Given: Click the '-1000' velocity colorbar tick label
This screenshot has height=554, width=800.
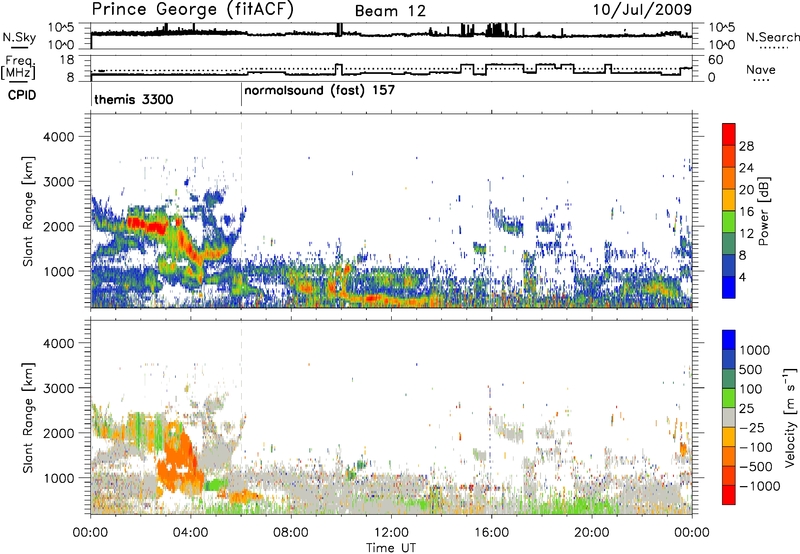Looking at the screenshot, I should [x=760, y=486].
